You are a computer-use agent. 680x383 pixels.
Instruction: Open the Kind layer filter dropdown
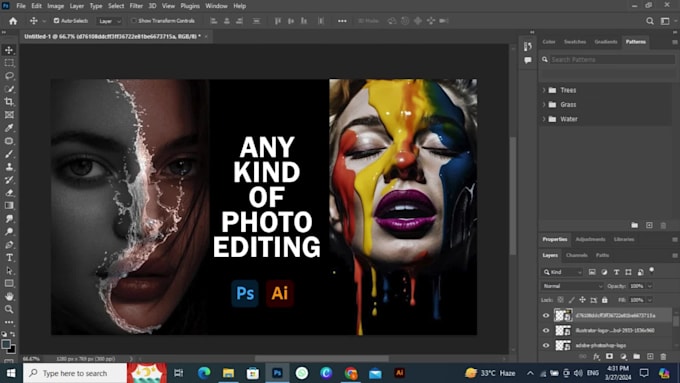tap(562, 272)
